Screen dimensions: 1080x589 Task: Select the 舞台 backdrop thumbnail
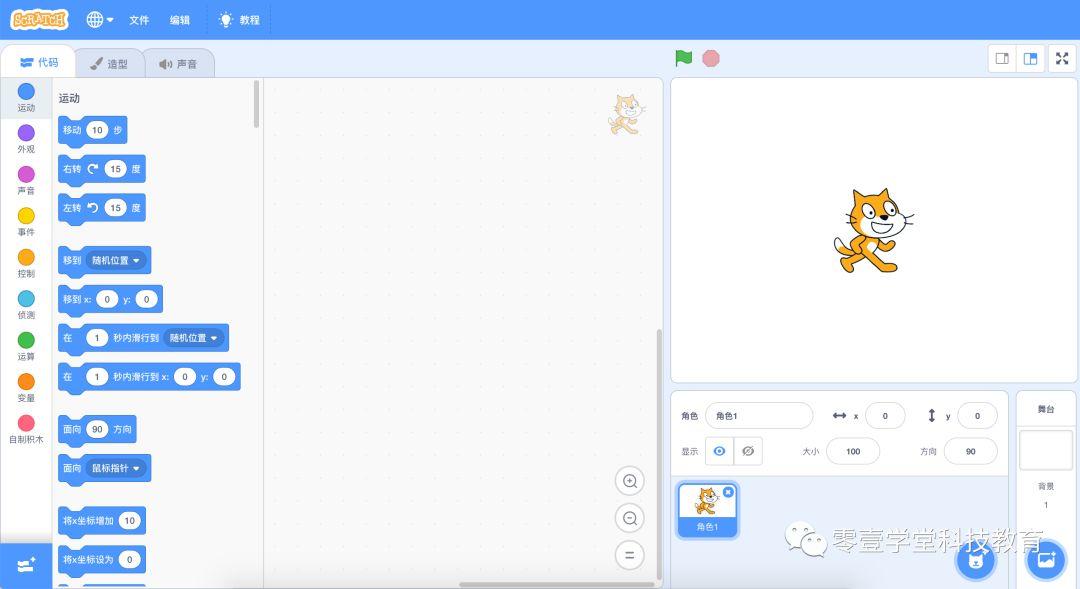click(1046, 451)
